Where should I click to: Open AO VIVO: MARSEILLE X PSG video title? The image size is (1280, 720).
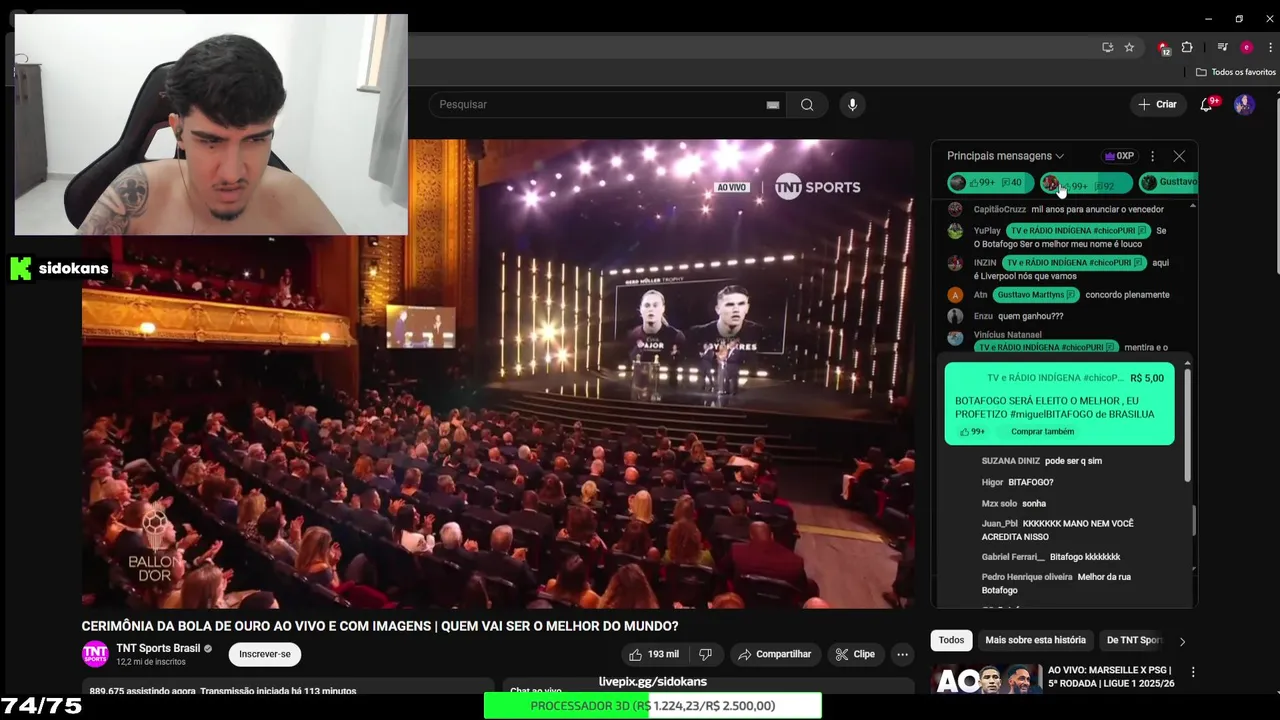click(x=1110, y=677)
